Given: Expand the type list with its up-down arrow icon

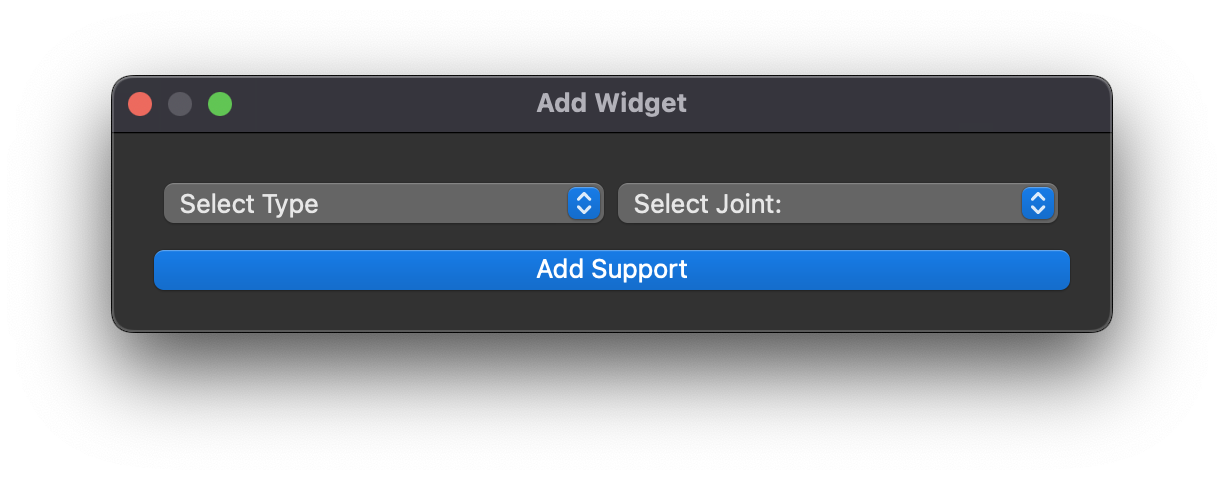Looking at the screenshot, I should coord(584,203).
